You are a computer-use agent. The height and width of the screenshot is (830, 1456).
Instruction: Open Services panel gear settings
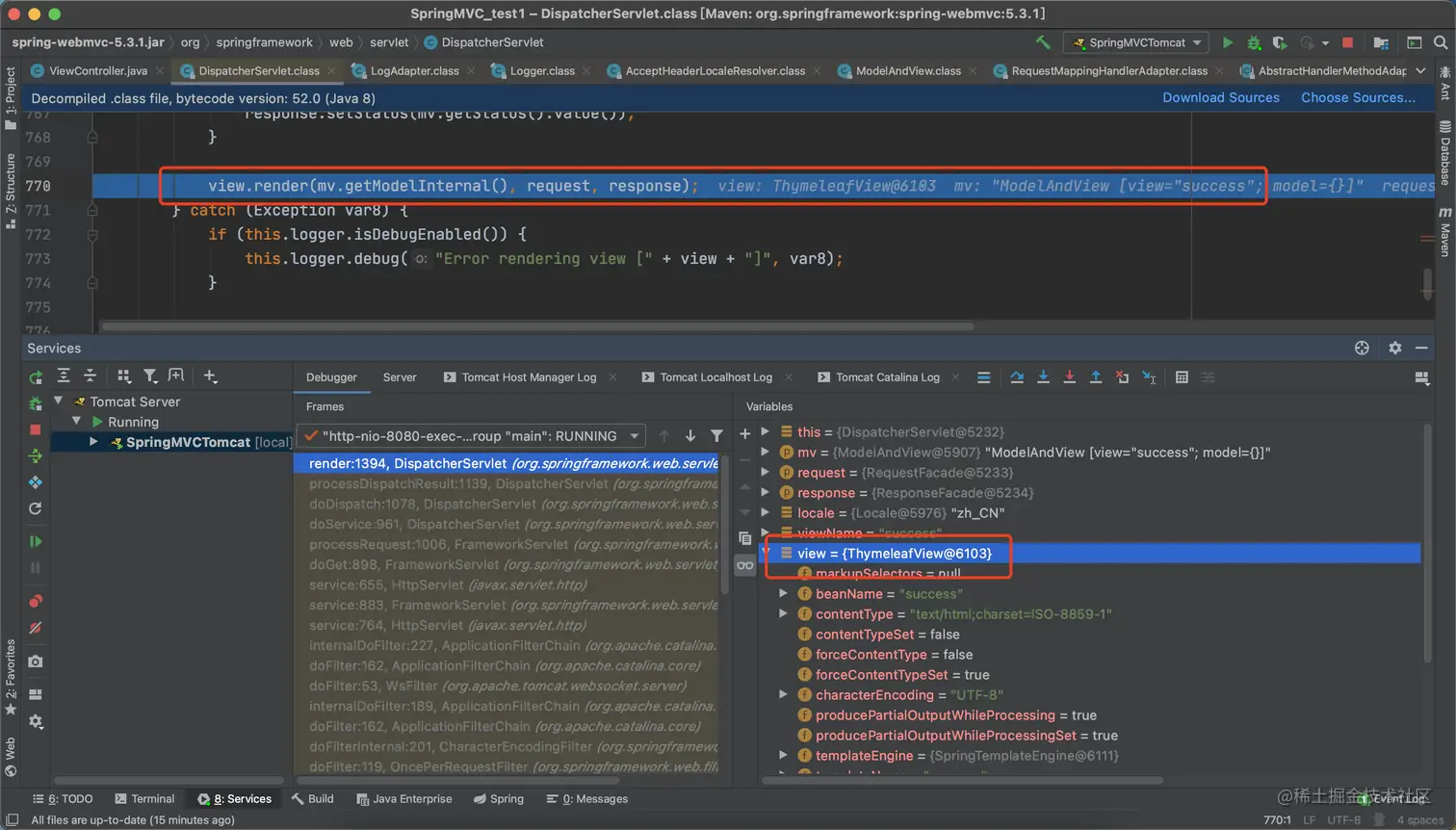(1395, 348)
